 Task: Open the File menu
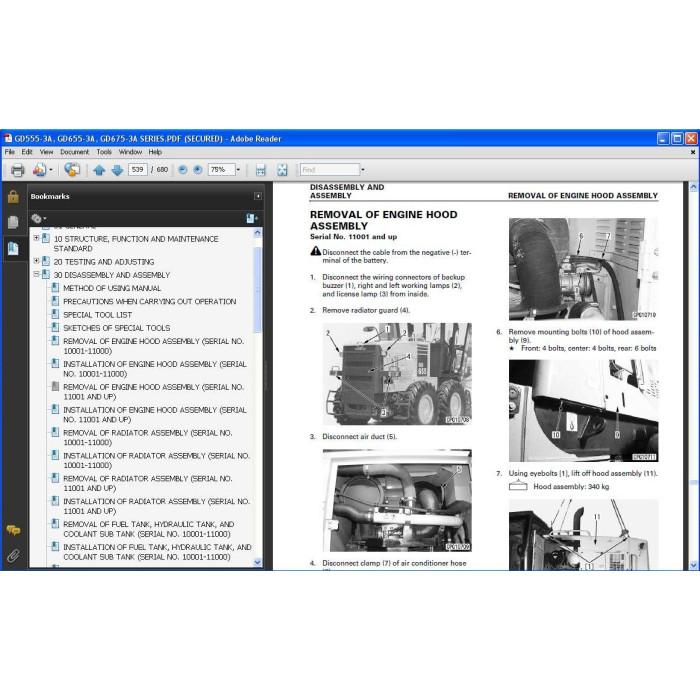click(x=9, y=152)
